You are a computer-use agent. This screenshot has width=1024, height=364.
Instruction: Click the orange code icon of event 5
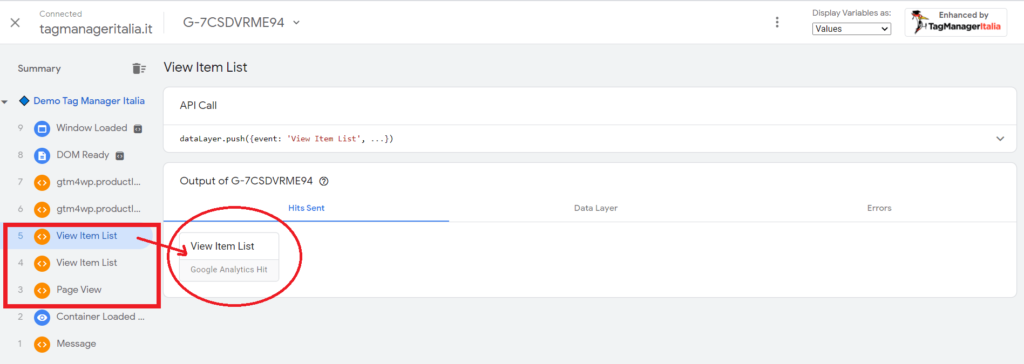(42, 237)
